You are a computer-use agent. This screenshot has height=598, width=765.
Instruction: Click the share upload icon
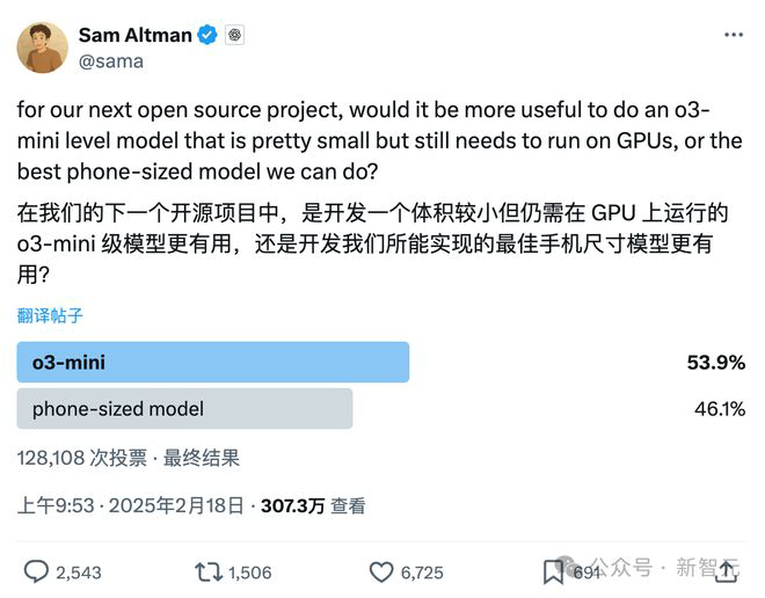[726, 571]
